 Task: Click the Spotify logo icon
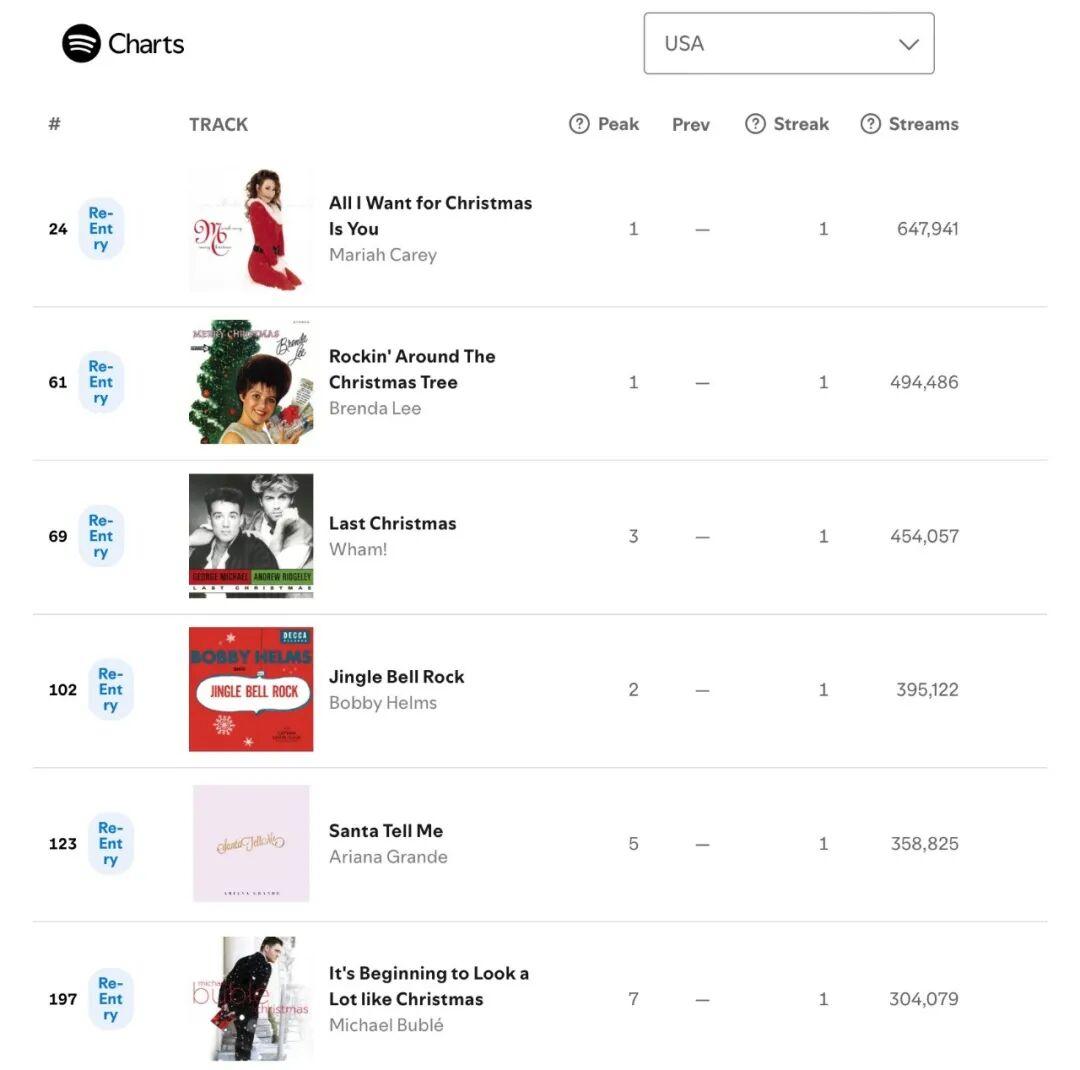click(81, 44)
